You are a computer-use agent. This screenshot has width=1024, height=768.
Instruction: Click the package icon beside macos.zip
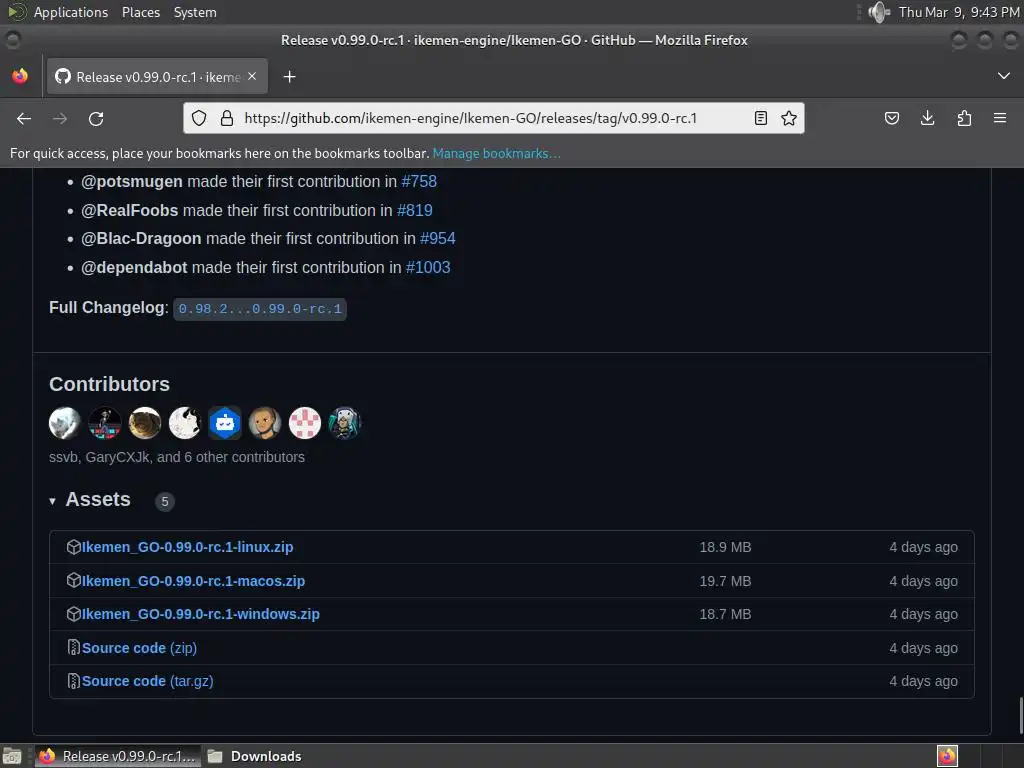(x=74, y=580)
